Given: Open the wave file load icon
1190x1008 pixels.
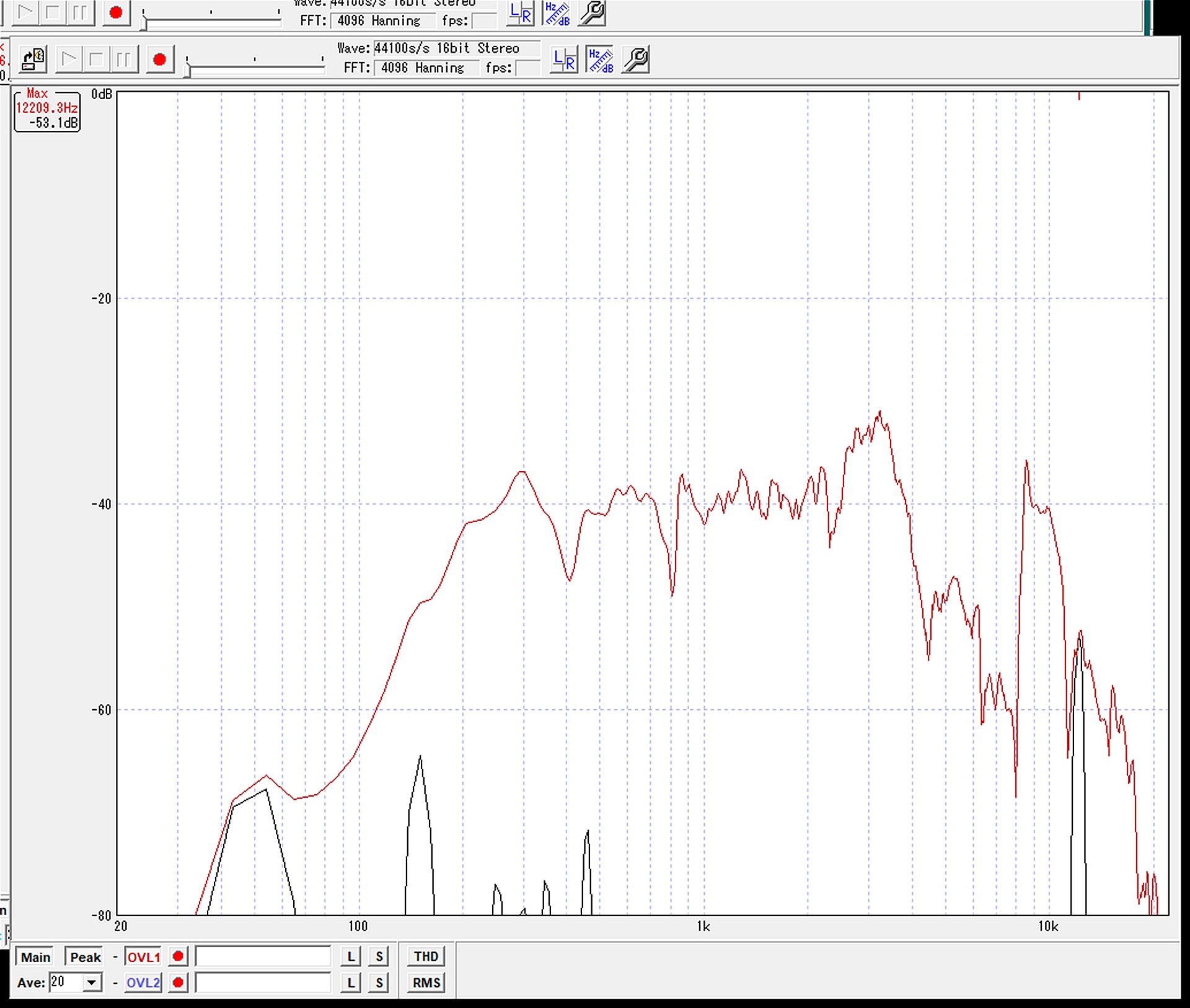Looking at the screenshot, I should point(33,60).
